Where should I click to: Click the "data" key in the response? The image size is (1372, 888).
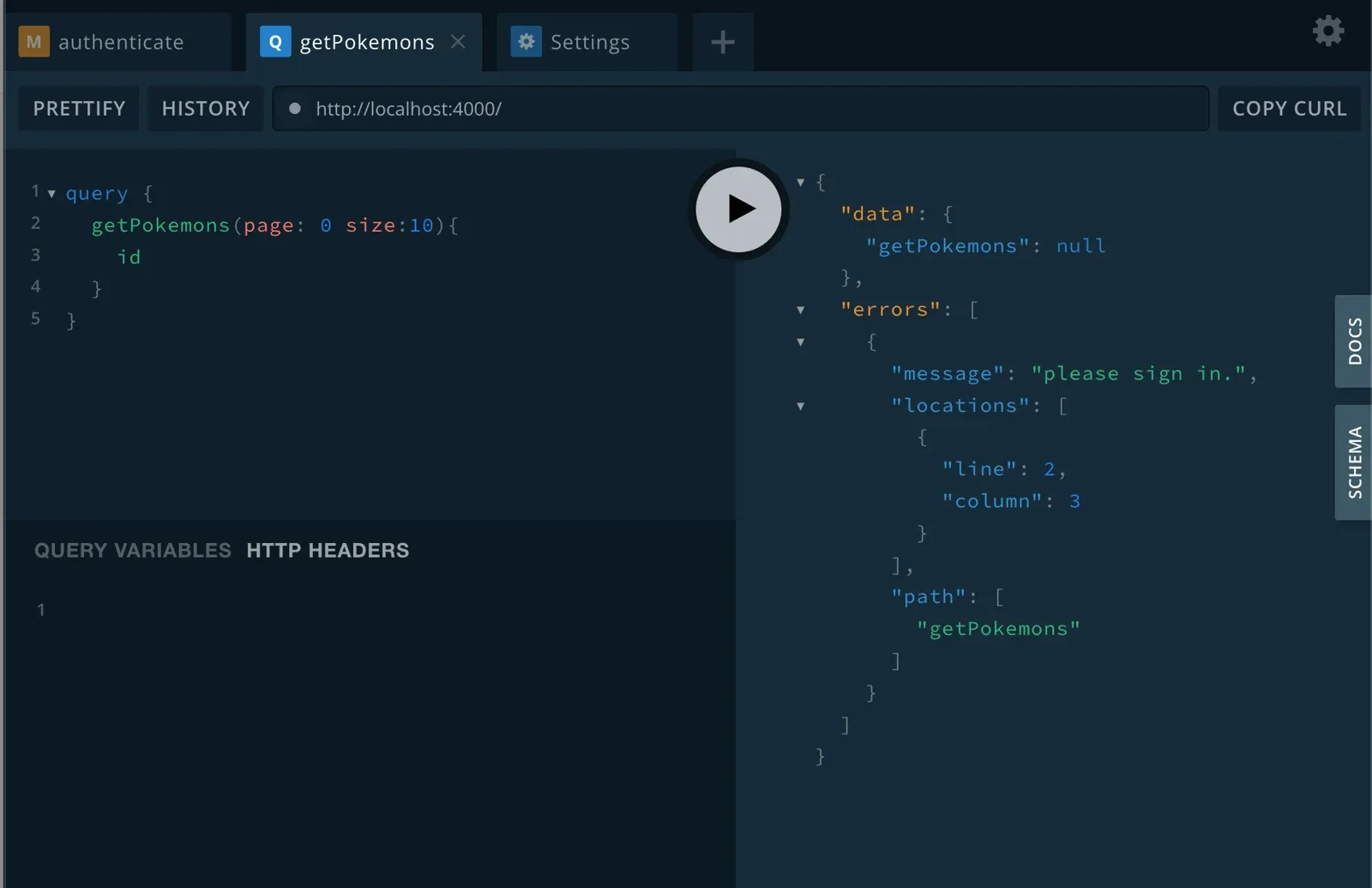click(x=878, y=214)
